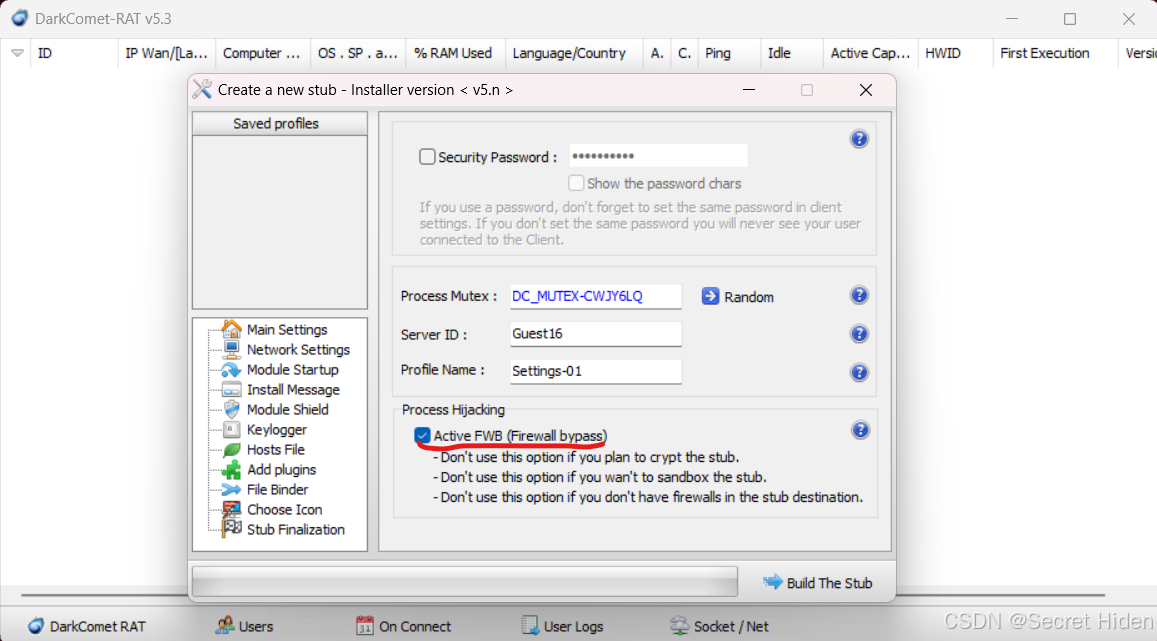
Task: Open Main Settings house icon
Action: (232, 329)
